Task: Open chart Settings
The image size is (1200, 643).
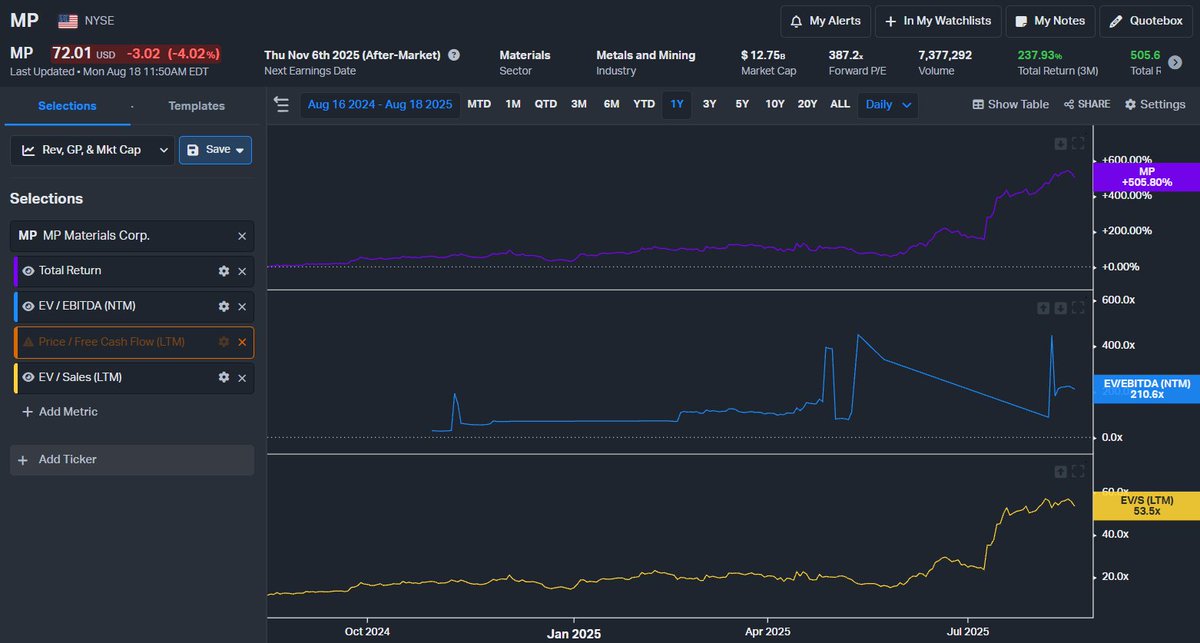Action: tap(1155, 104)
